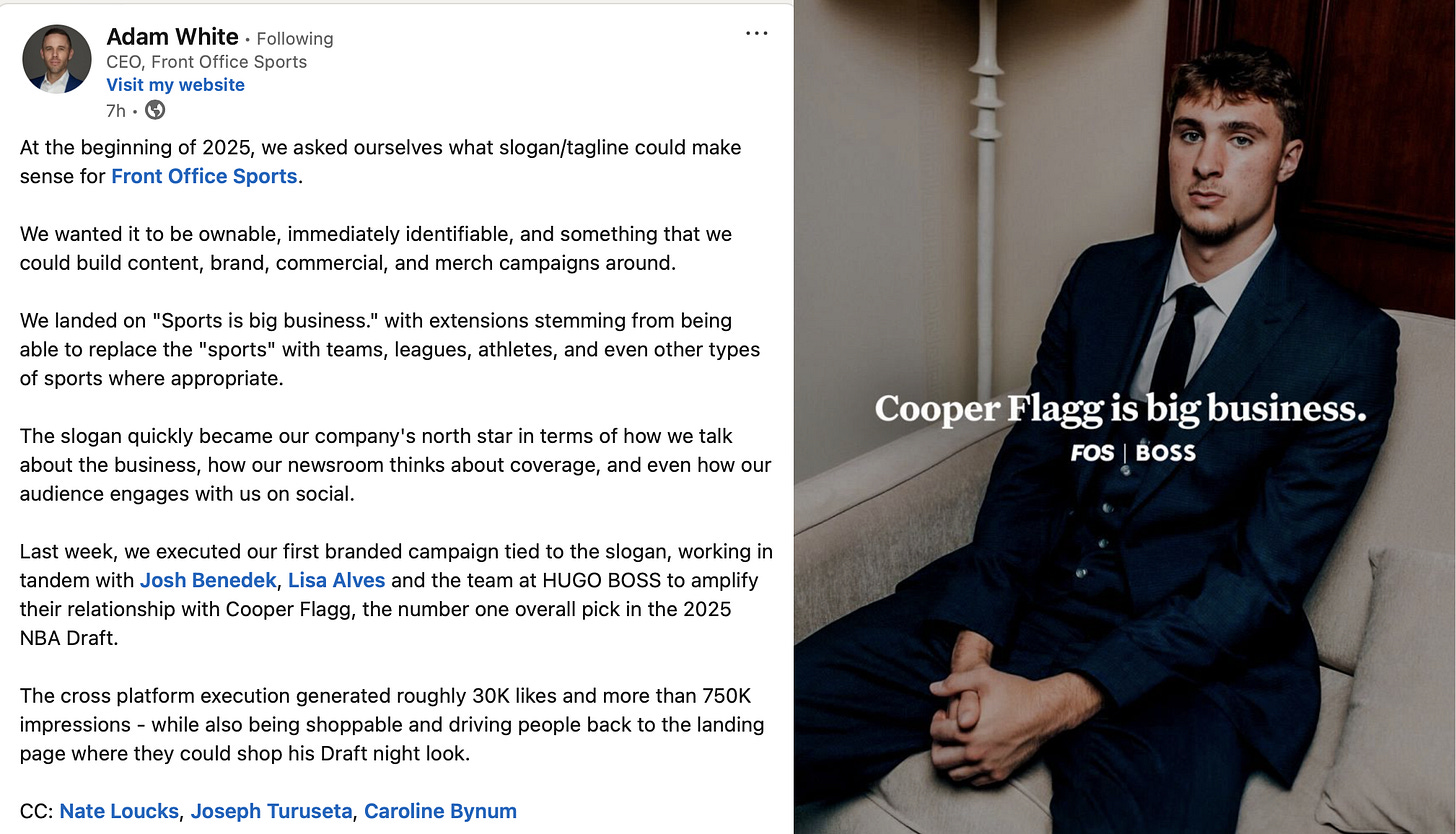Click the paragraph starting At the beginning of 2025
The image size is (1456, 834).
coord(381,162)
